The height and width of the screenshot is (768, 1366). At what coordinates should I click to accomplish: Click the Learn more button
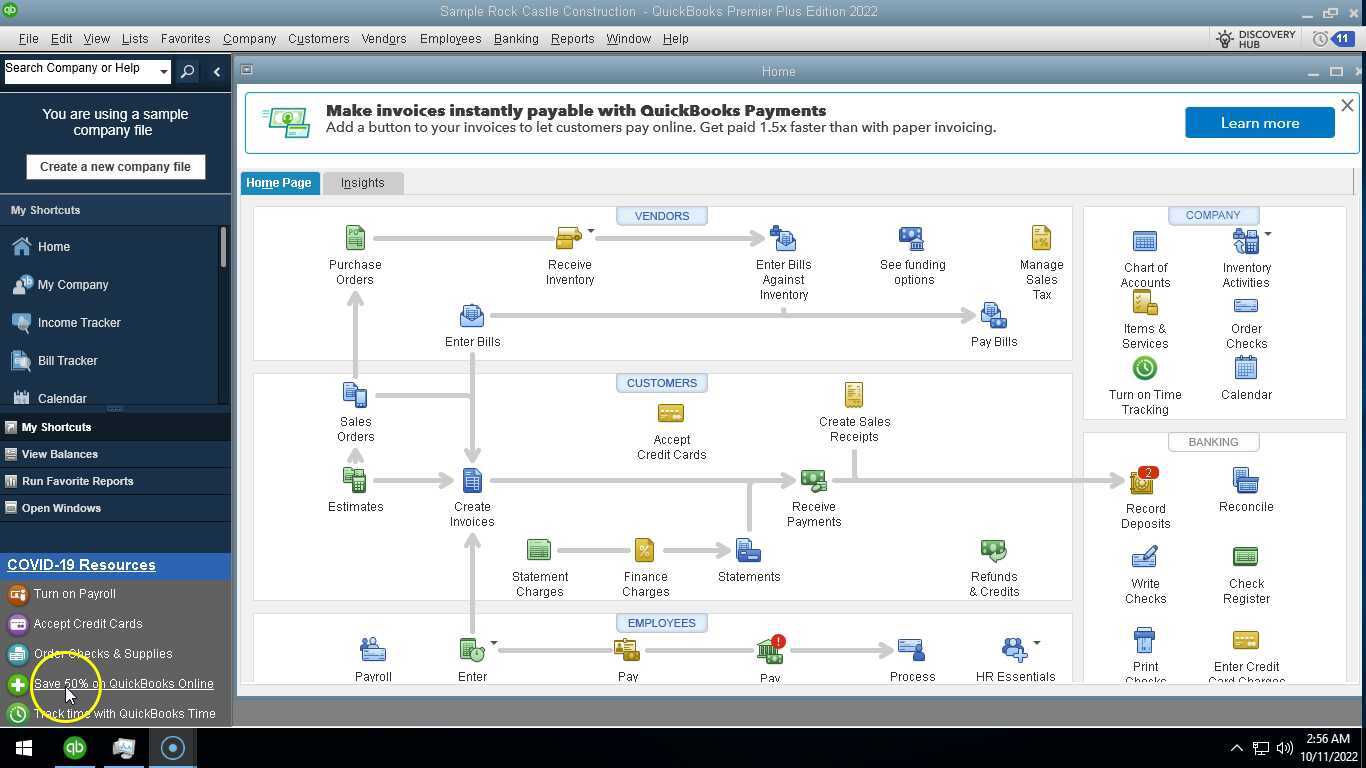pos(1260,123)
